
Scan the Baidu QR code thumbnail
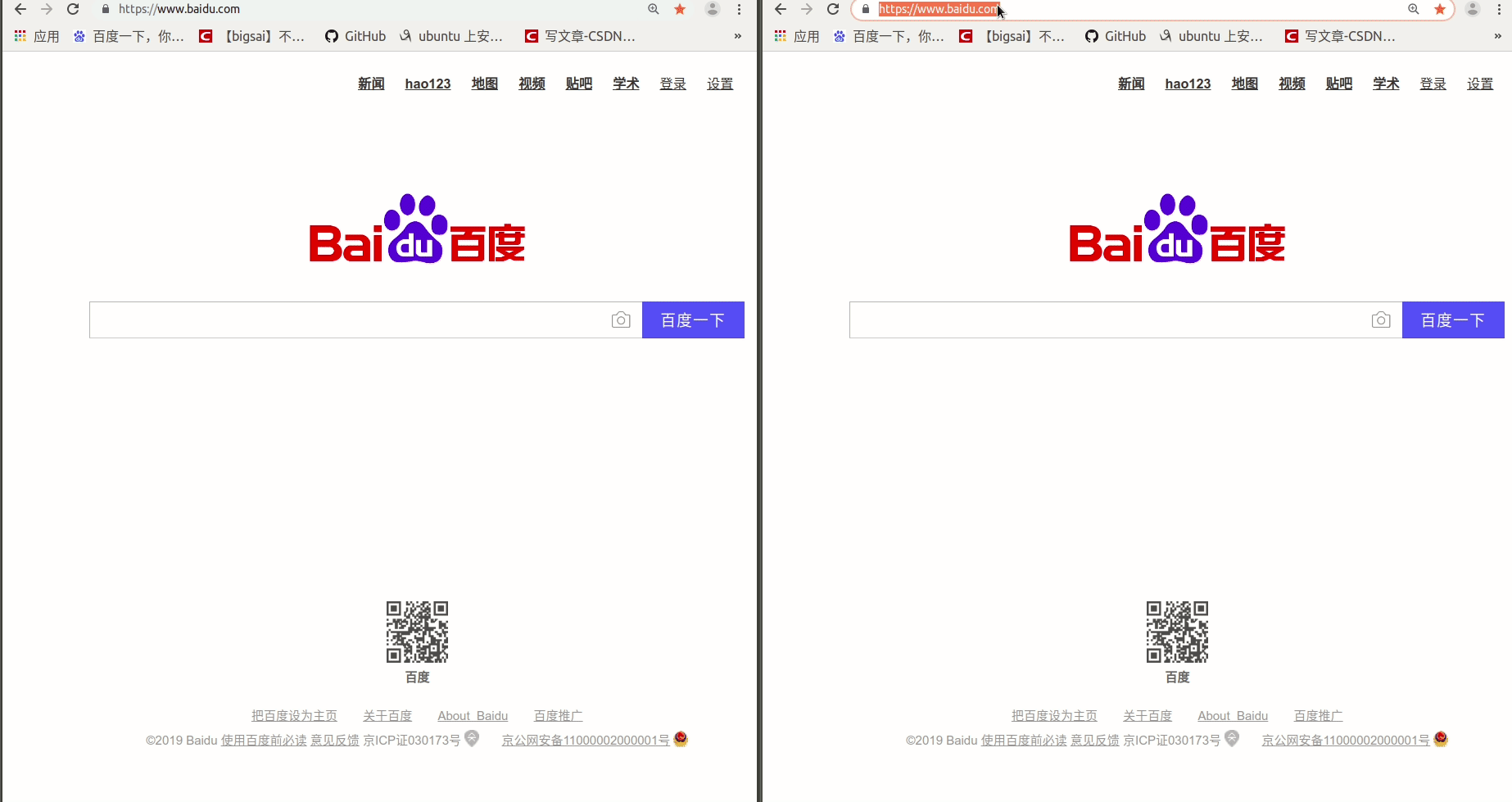(x=417, y=632)
